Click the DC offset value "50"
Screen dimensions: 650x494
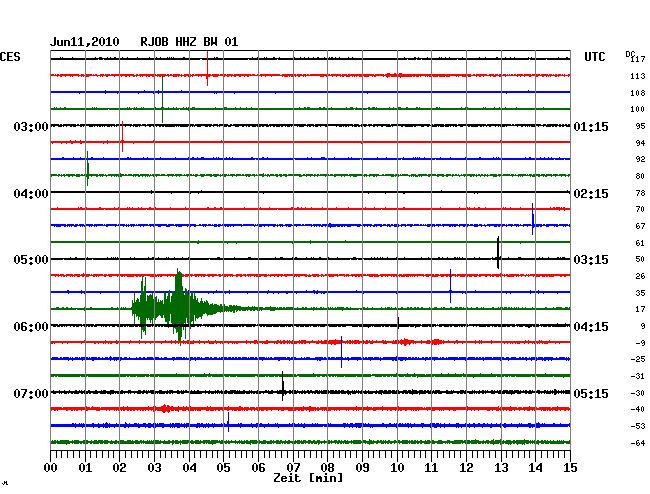click(640, 259)
